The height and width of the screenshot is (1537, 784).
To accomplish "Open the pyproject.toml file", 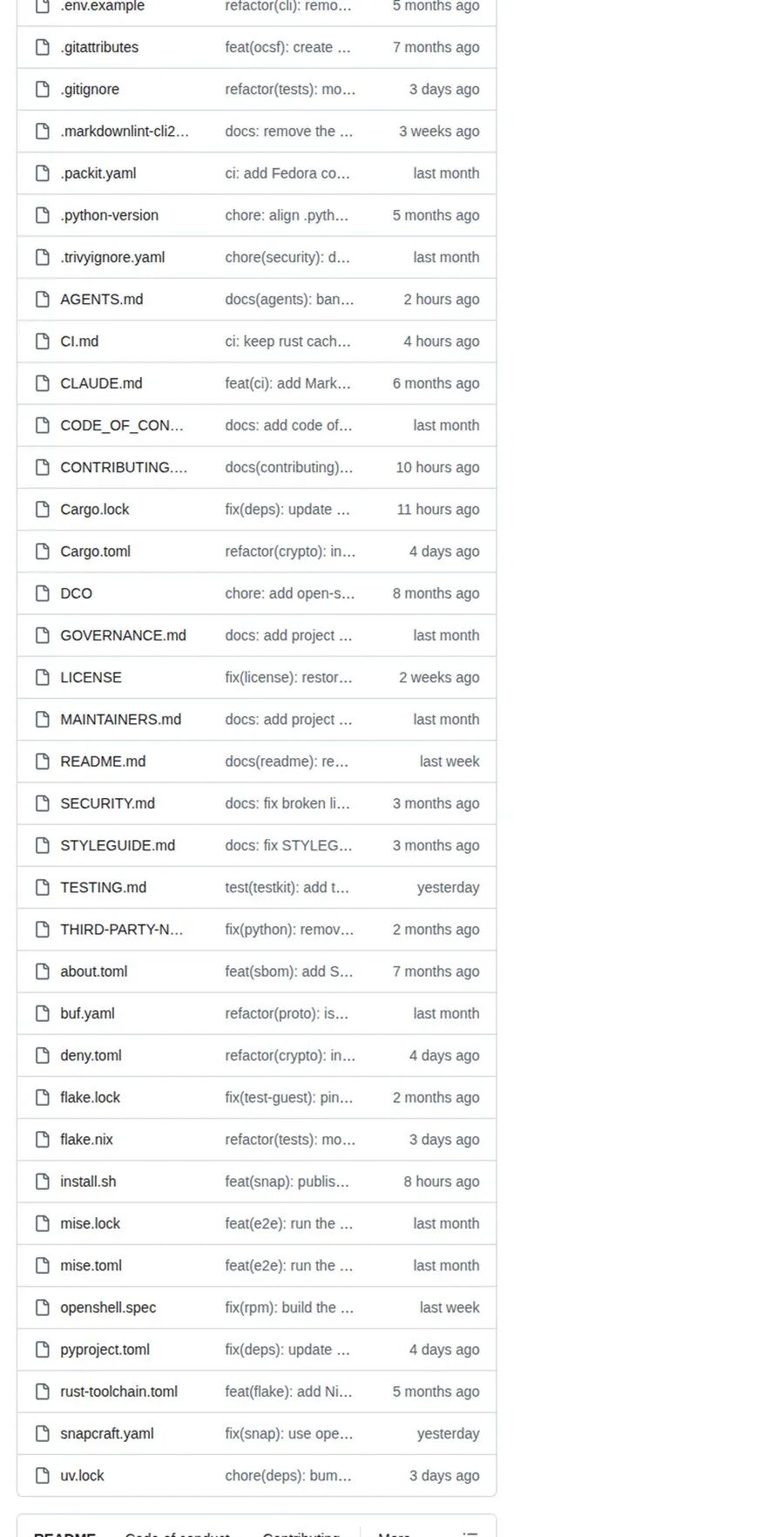I will pos(105,1350).
